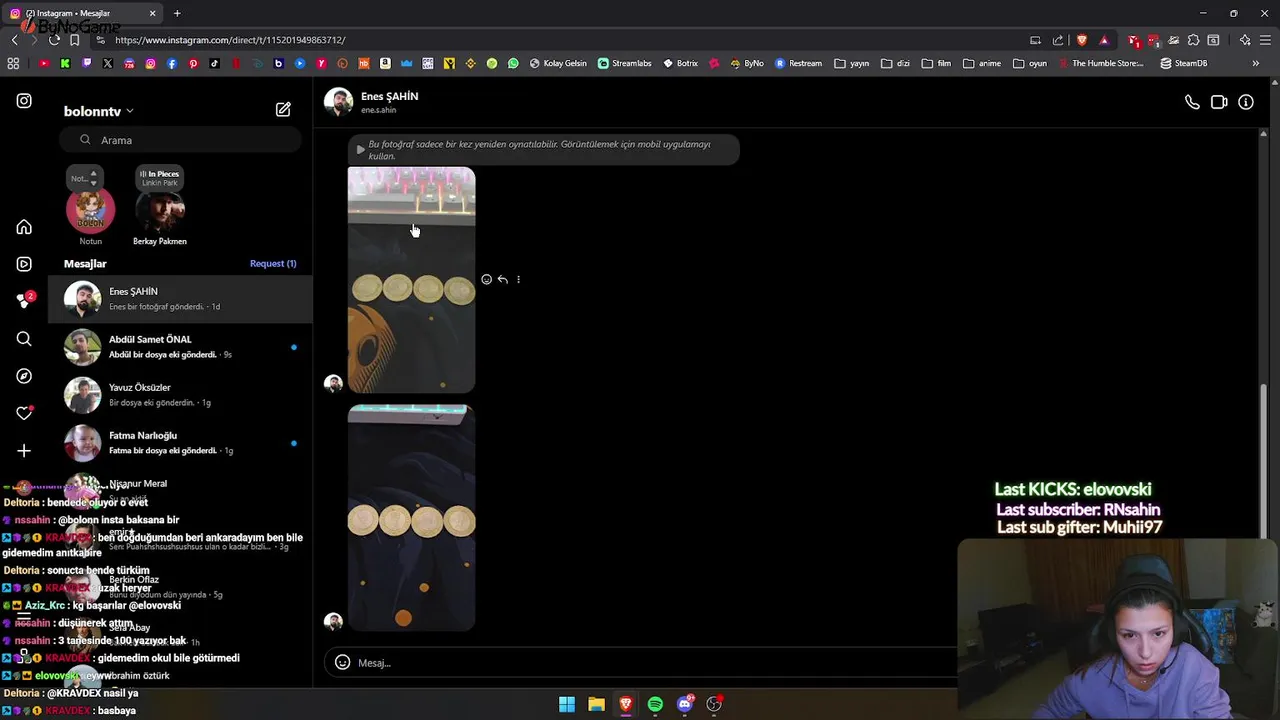This screenshot has height=720, width=1280.
Task: Open Messages icon with notification badge
Action: coord(24,301)
